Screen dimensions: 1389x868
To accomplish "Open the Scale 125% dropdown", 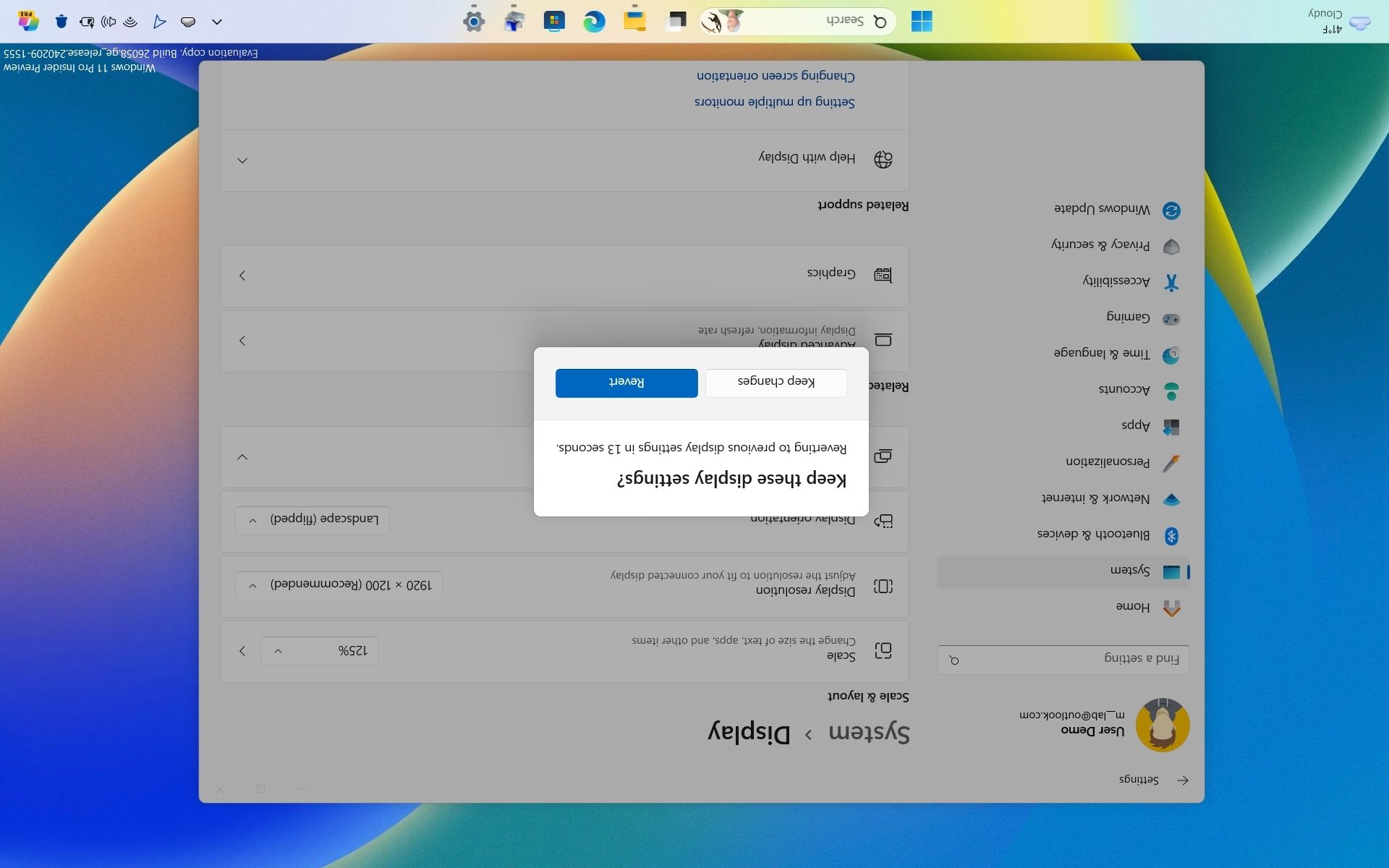I will (319, 650).
